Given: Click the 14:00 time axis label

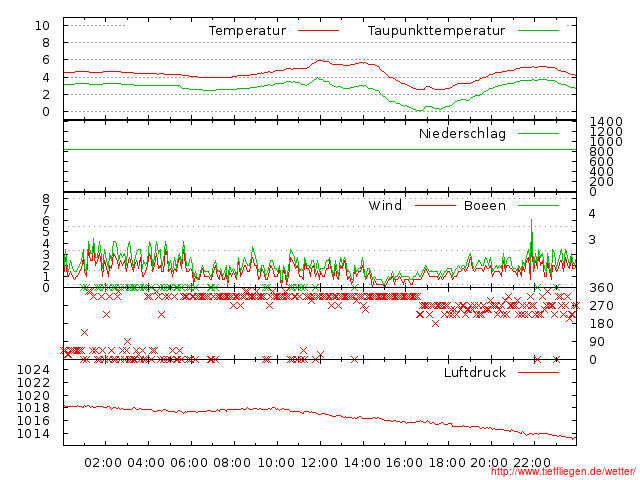Looking at the screenshot, I should [x=362, y=463].
